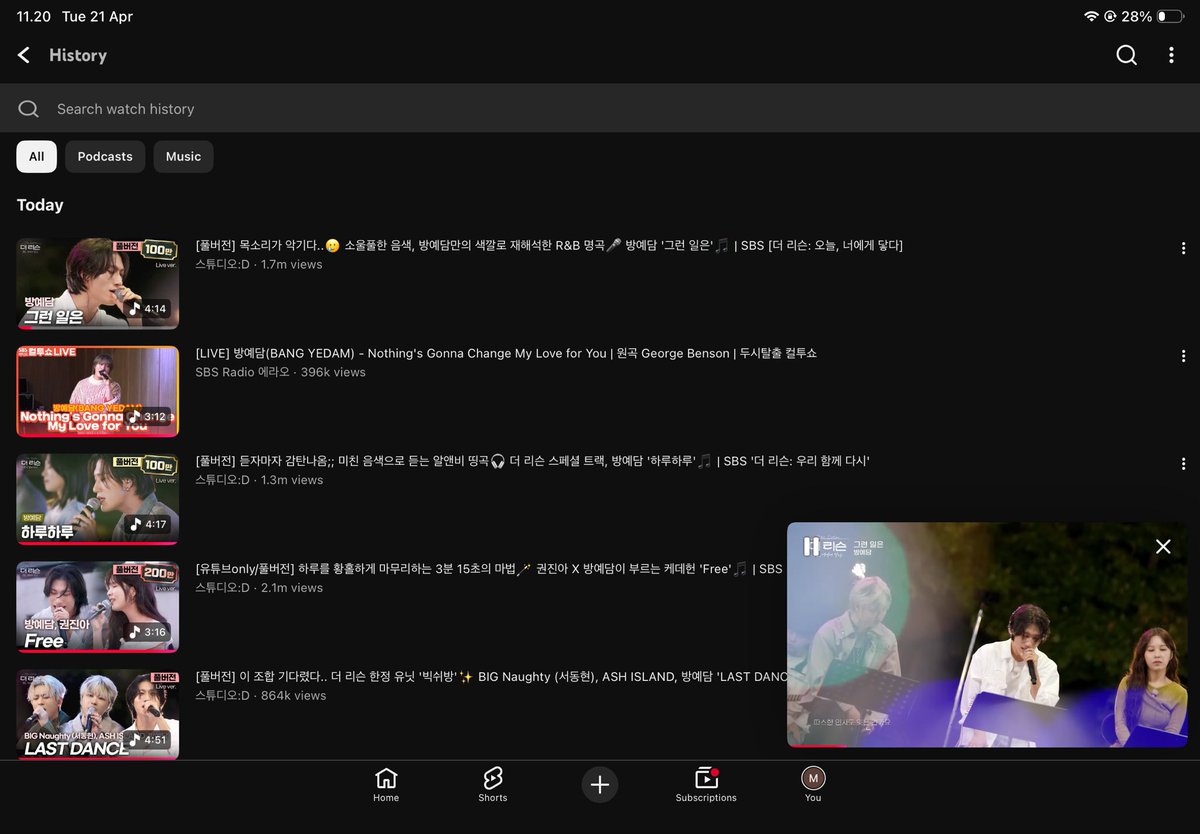The width and height of the screenshot is (1200, 834).
Task: Play the '그런 일은' thumbnail video
Action: [x=98, y=284]
